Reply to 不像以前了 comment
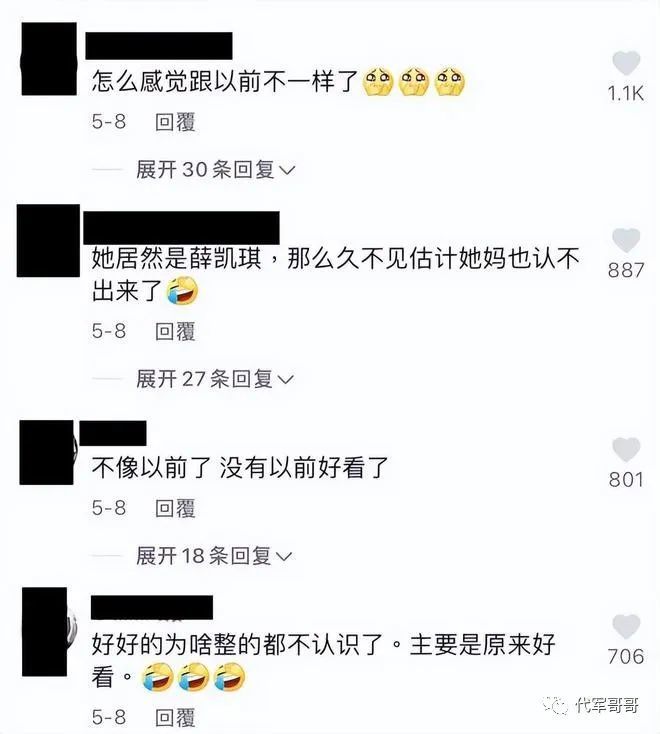Image resolution: width=660 pixels, height=734 pixels. click(x=175, y=508)
